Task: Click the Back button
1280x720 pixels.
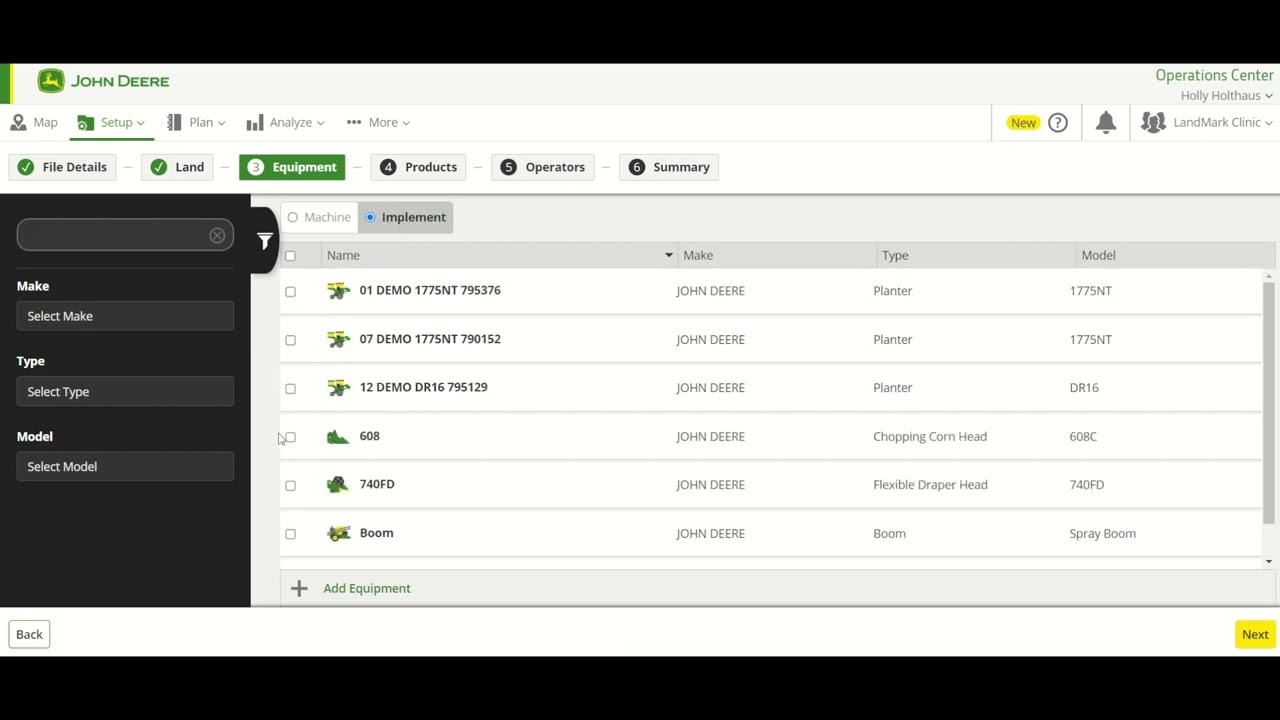Action: (29, 634)
